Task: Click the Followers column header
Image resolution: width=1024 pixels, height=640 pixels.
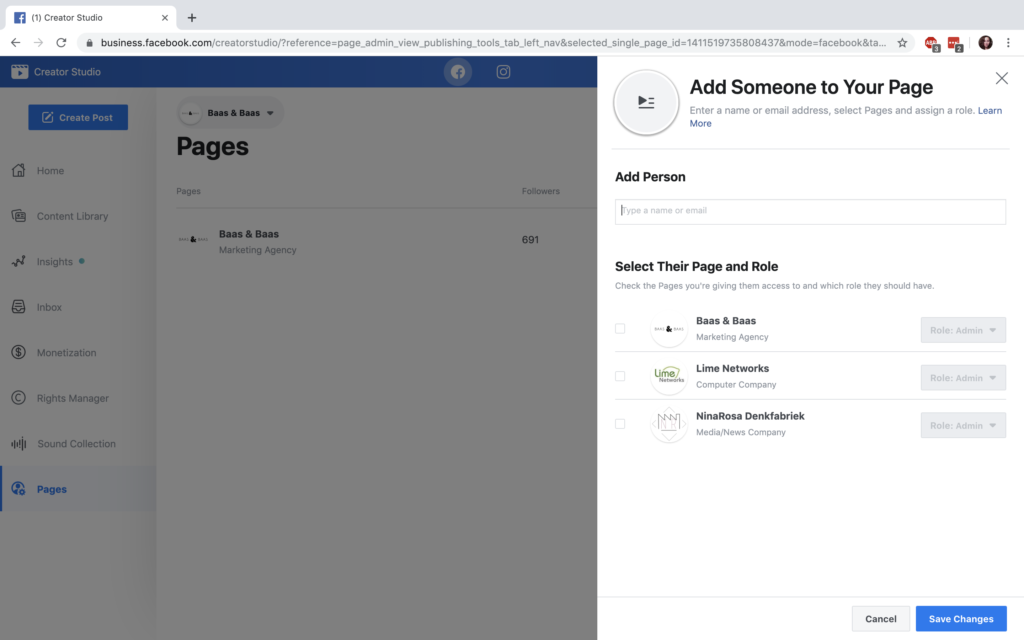Action: 541,191
